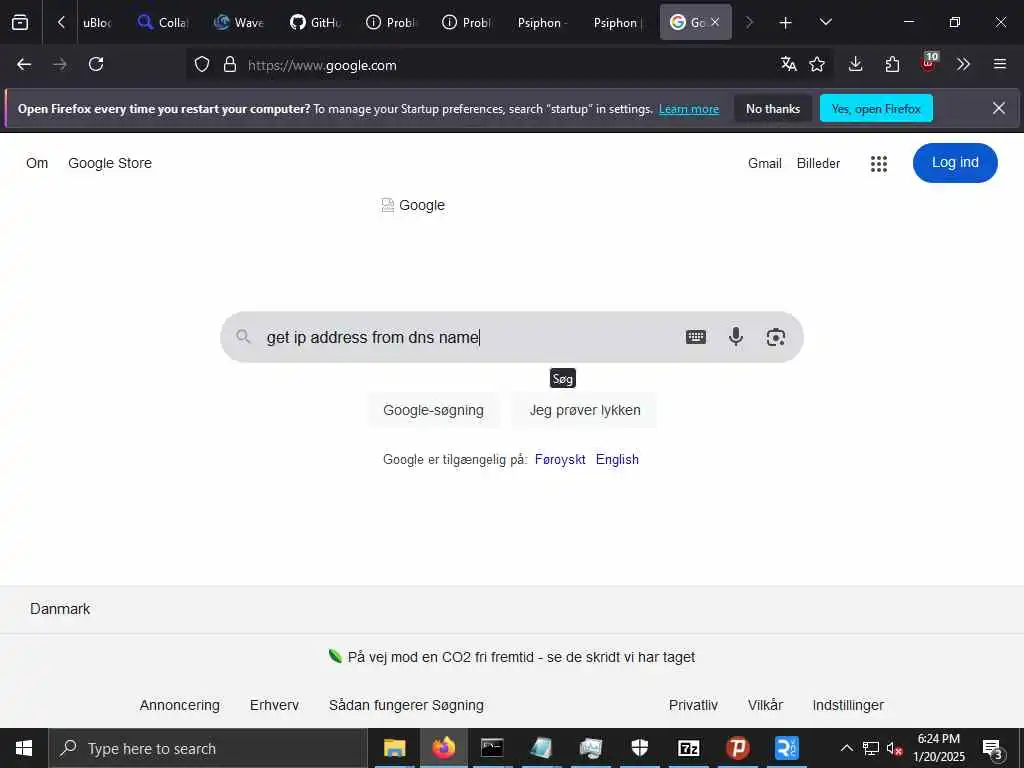Show more tools overflow chevrons
This screenshot has width=1024, height=768.
pyautogui.click(x=963, y=64)
